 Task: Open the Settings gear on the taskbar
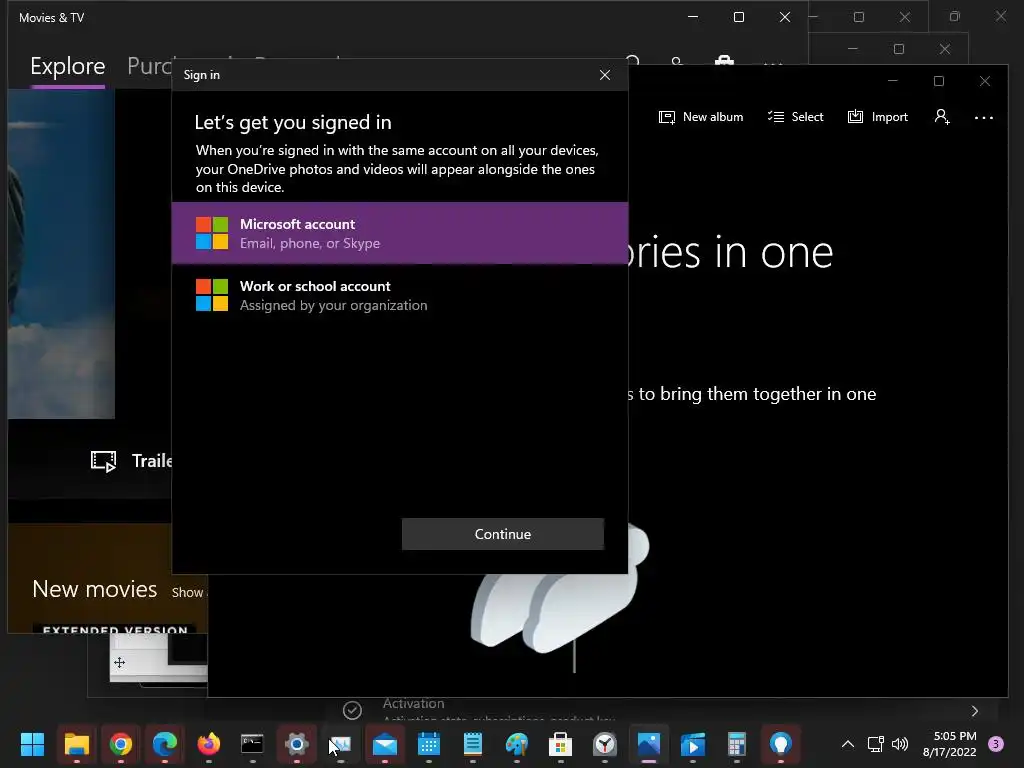point(296,744)
